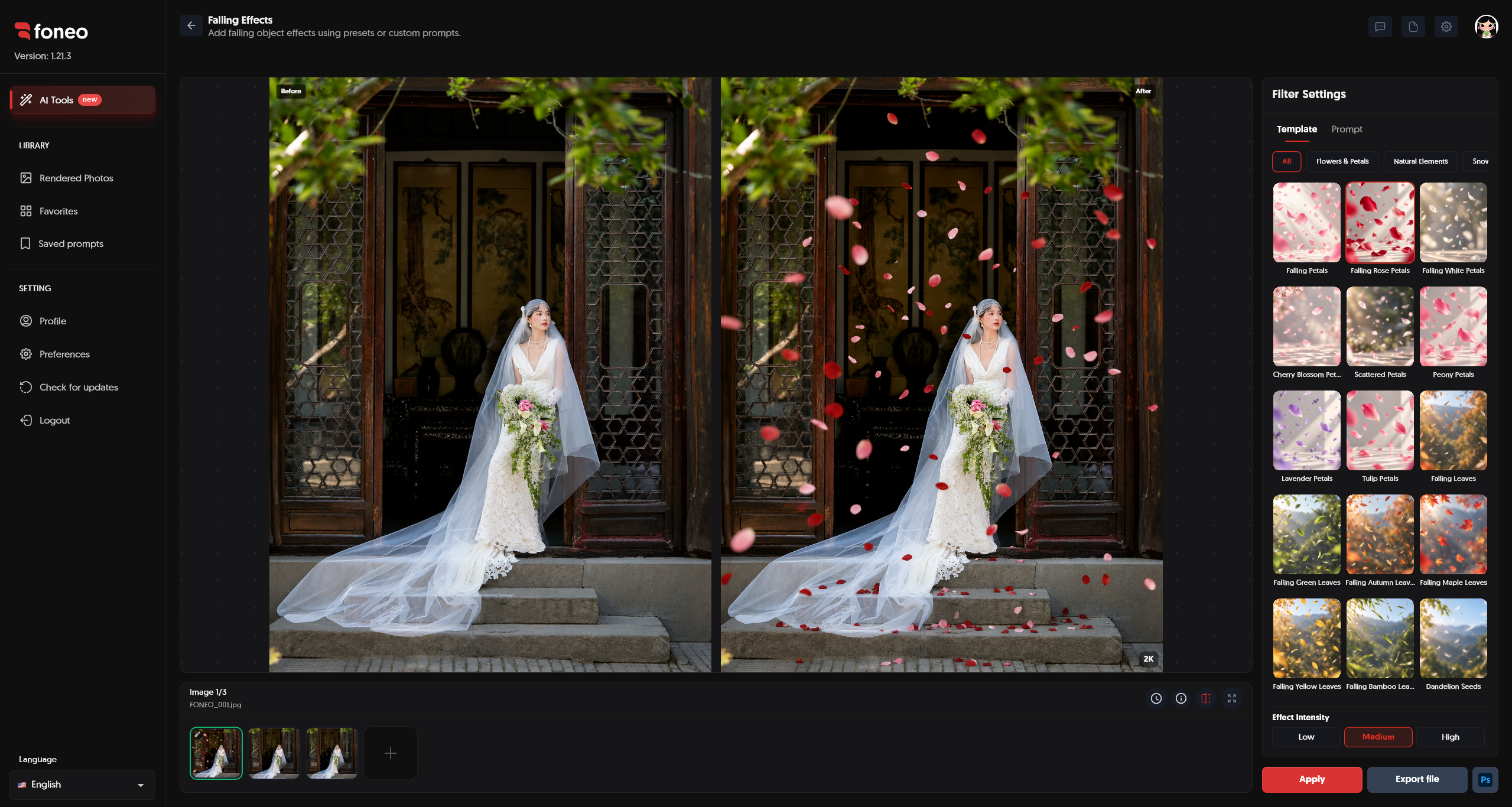Expand the image to fullscreen

point(1231,698)
